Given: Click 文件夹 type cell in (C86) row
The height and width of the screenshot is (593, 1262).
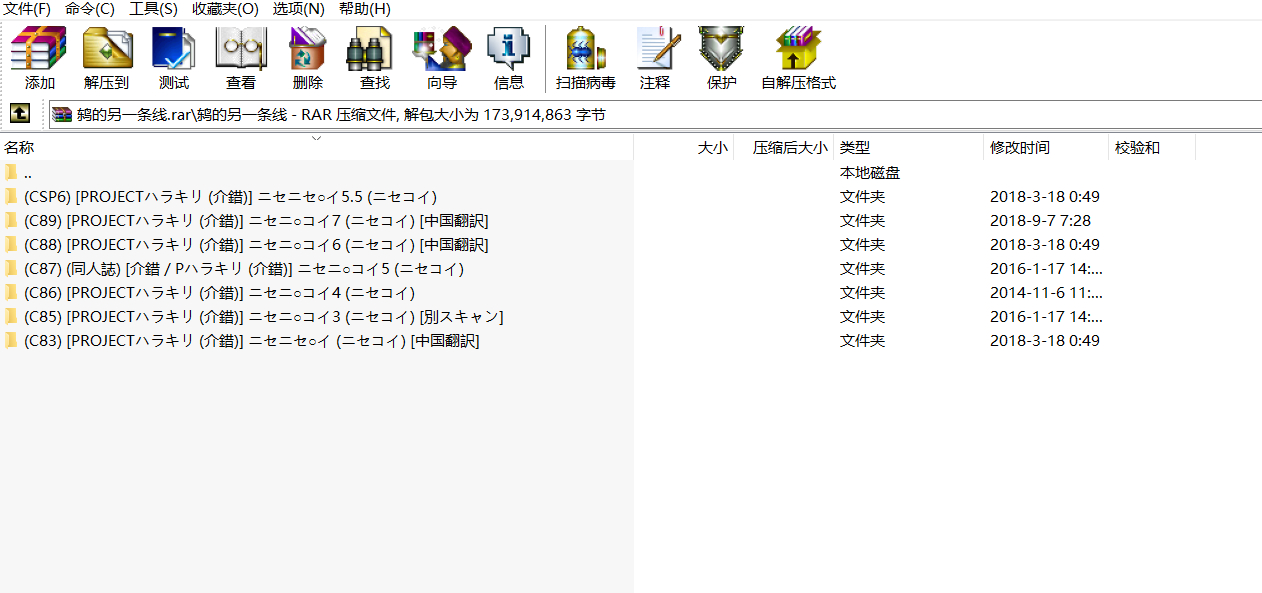Looking at the screenshot, I should [862, 293].
